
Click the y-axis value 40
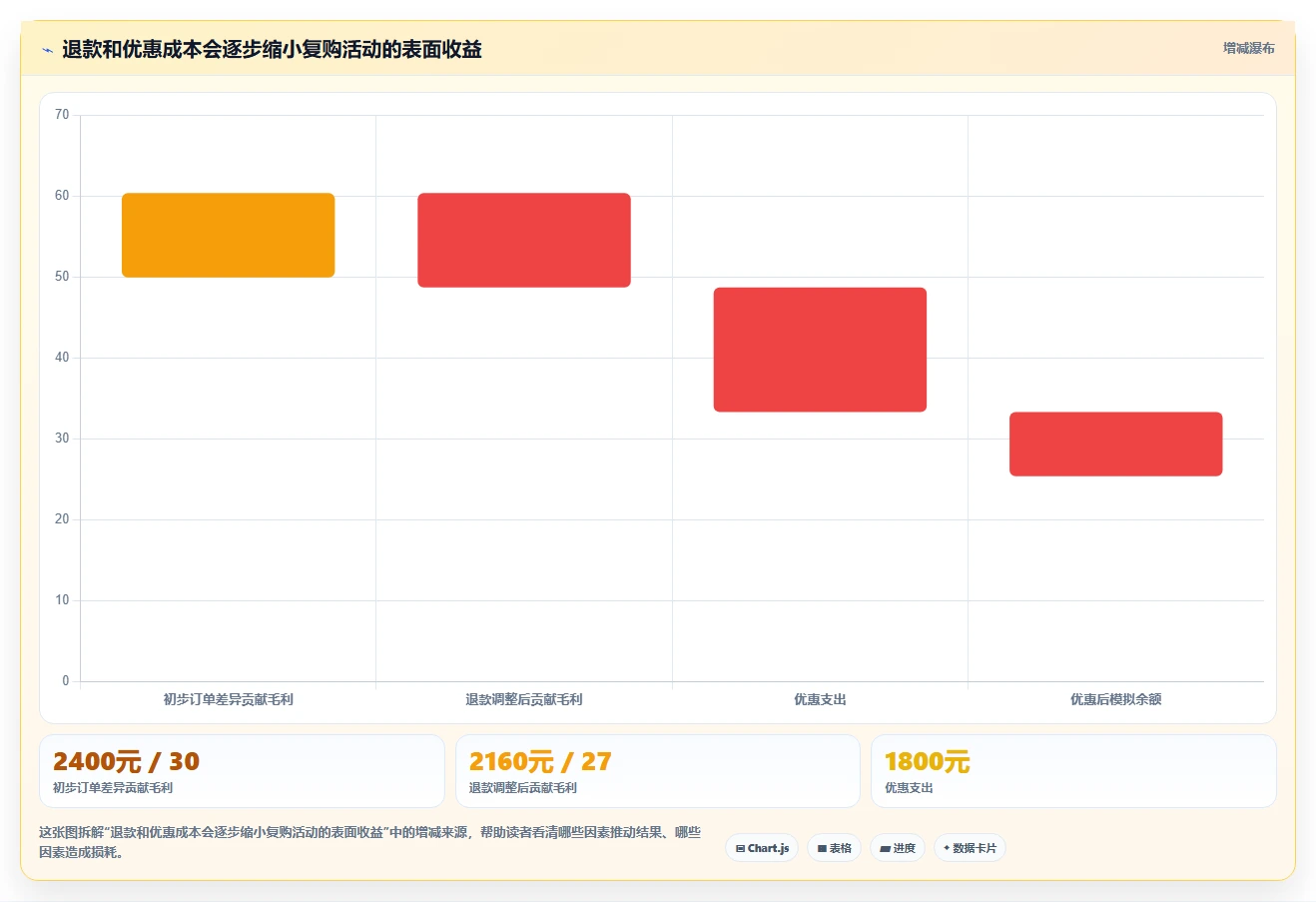(62, 358)
